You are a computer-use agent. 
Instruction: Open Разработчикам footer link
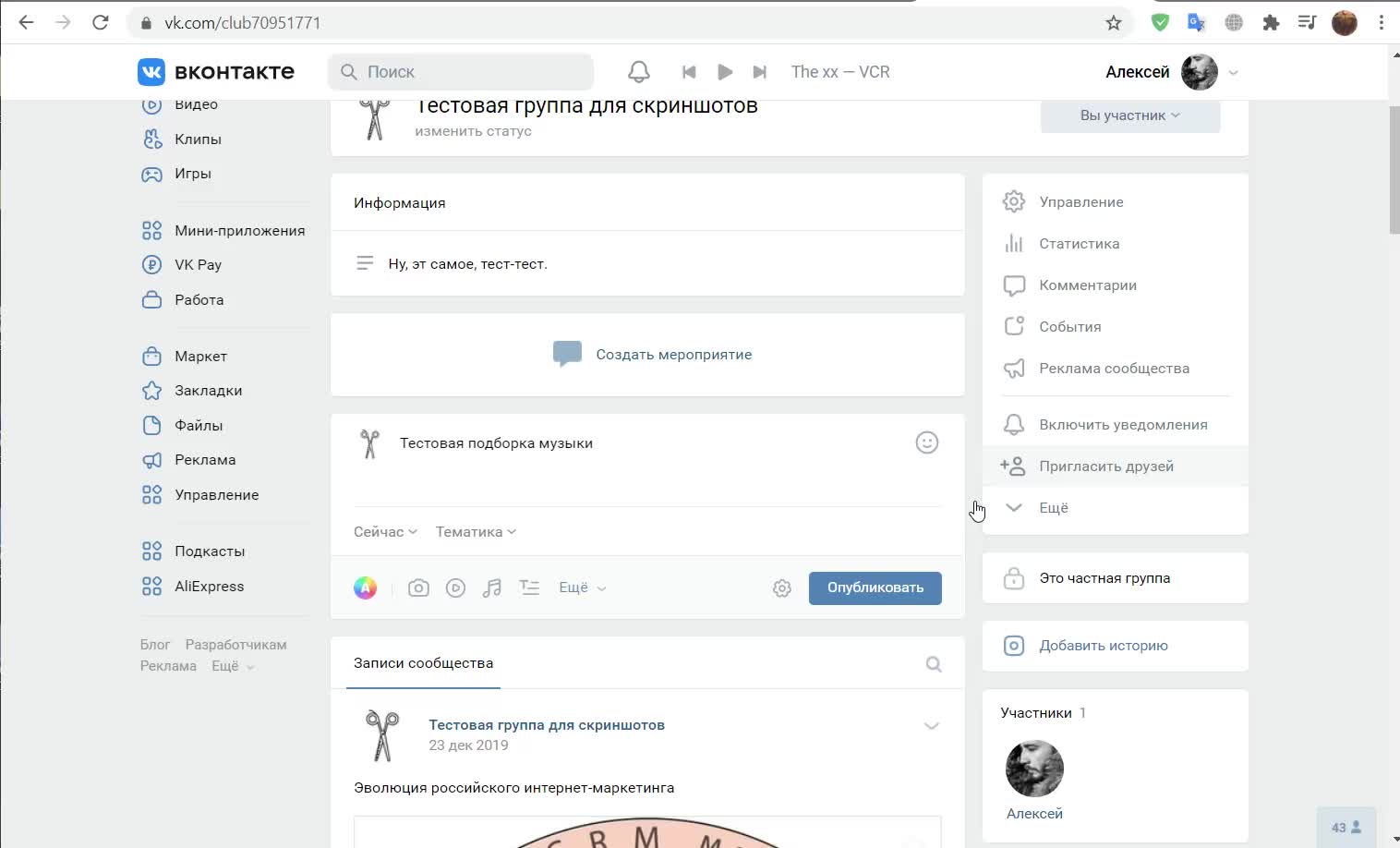click(x=236, y=645)
